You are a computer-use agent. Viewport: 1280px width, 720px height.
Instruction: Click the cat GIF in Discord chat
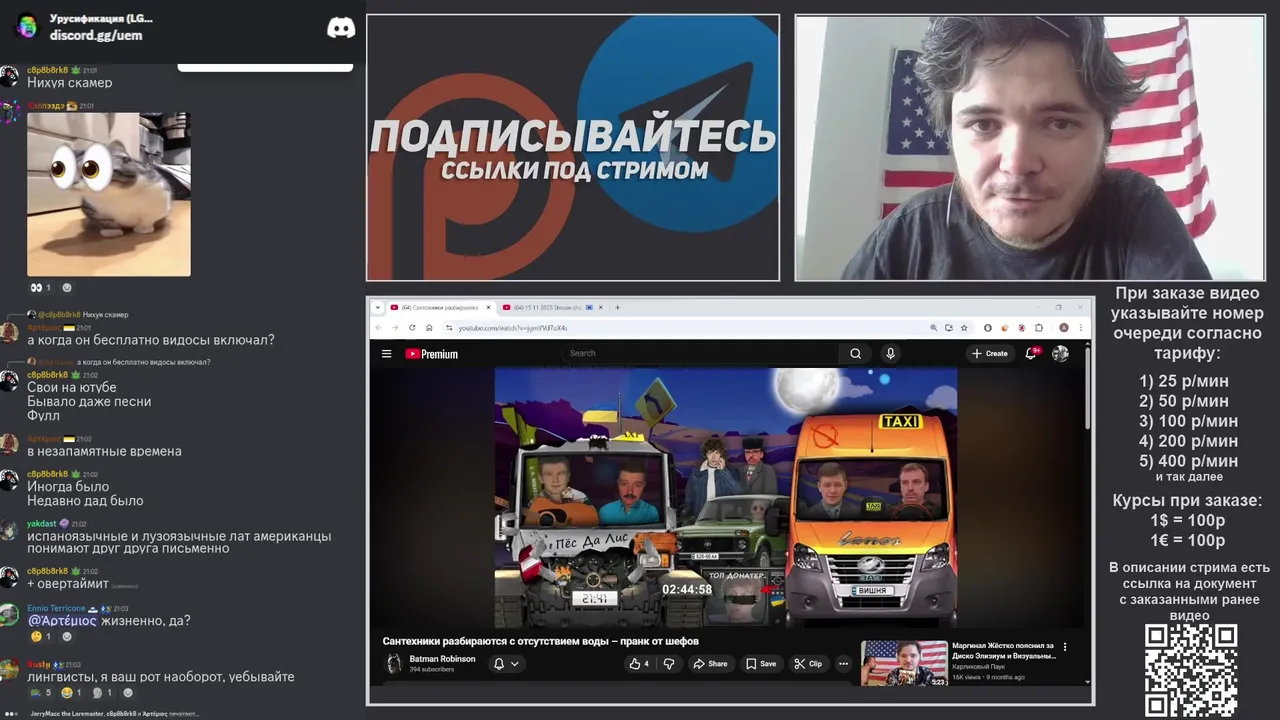tap(109, 194)
